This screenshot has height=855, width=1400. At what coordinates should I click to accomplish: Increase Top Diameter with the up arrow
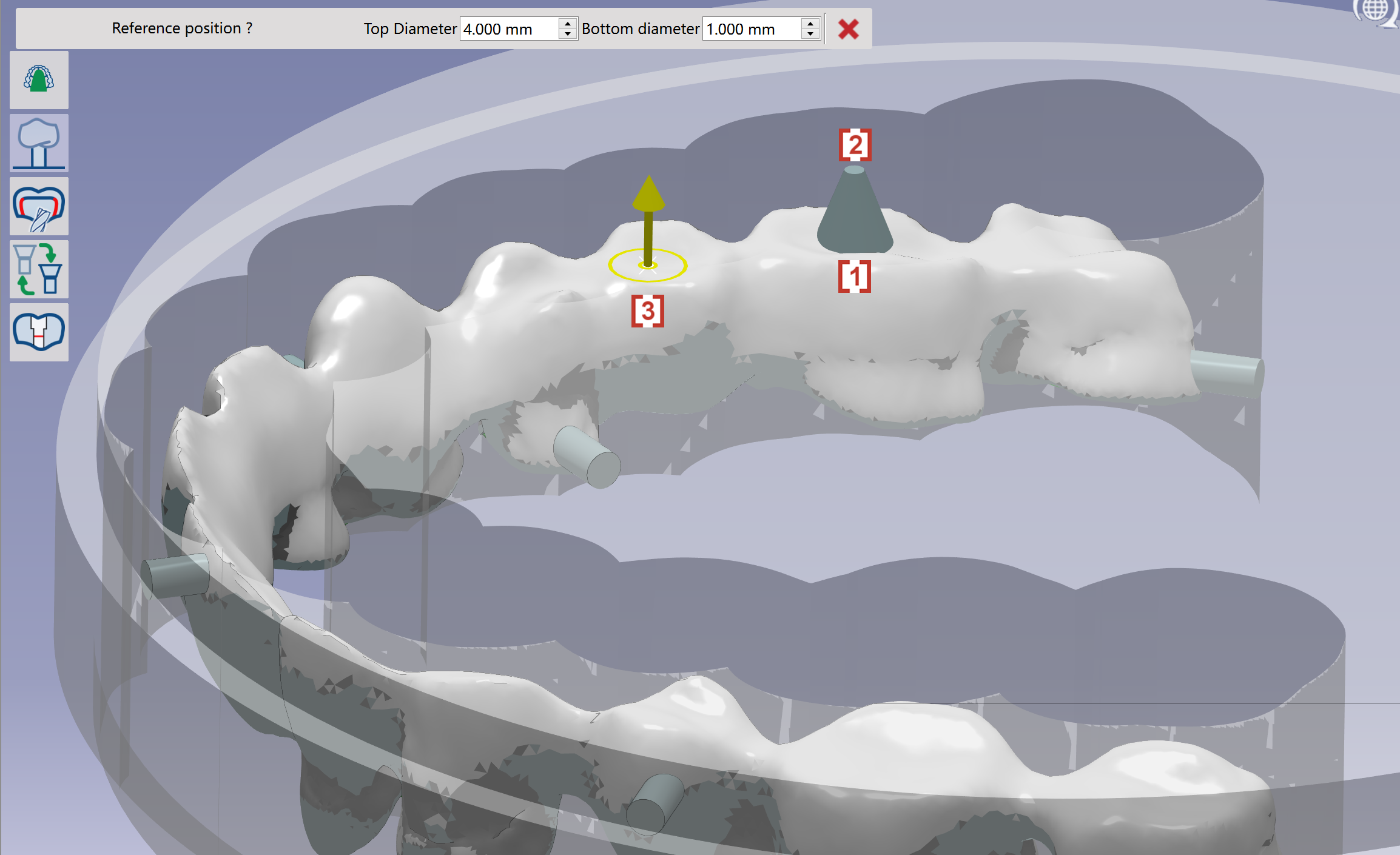tap(567, 23)
